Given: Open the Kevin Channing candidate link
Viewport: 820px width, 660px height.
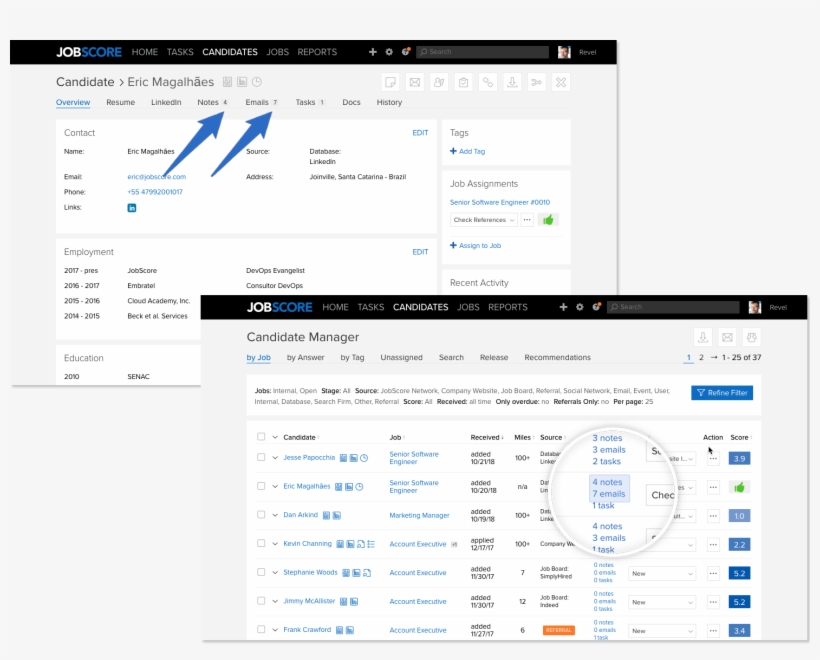Looking at the screenshot, I should click(308, 544).
